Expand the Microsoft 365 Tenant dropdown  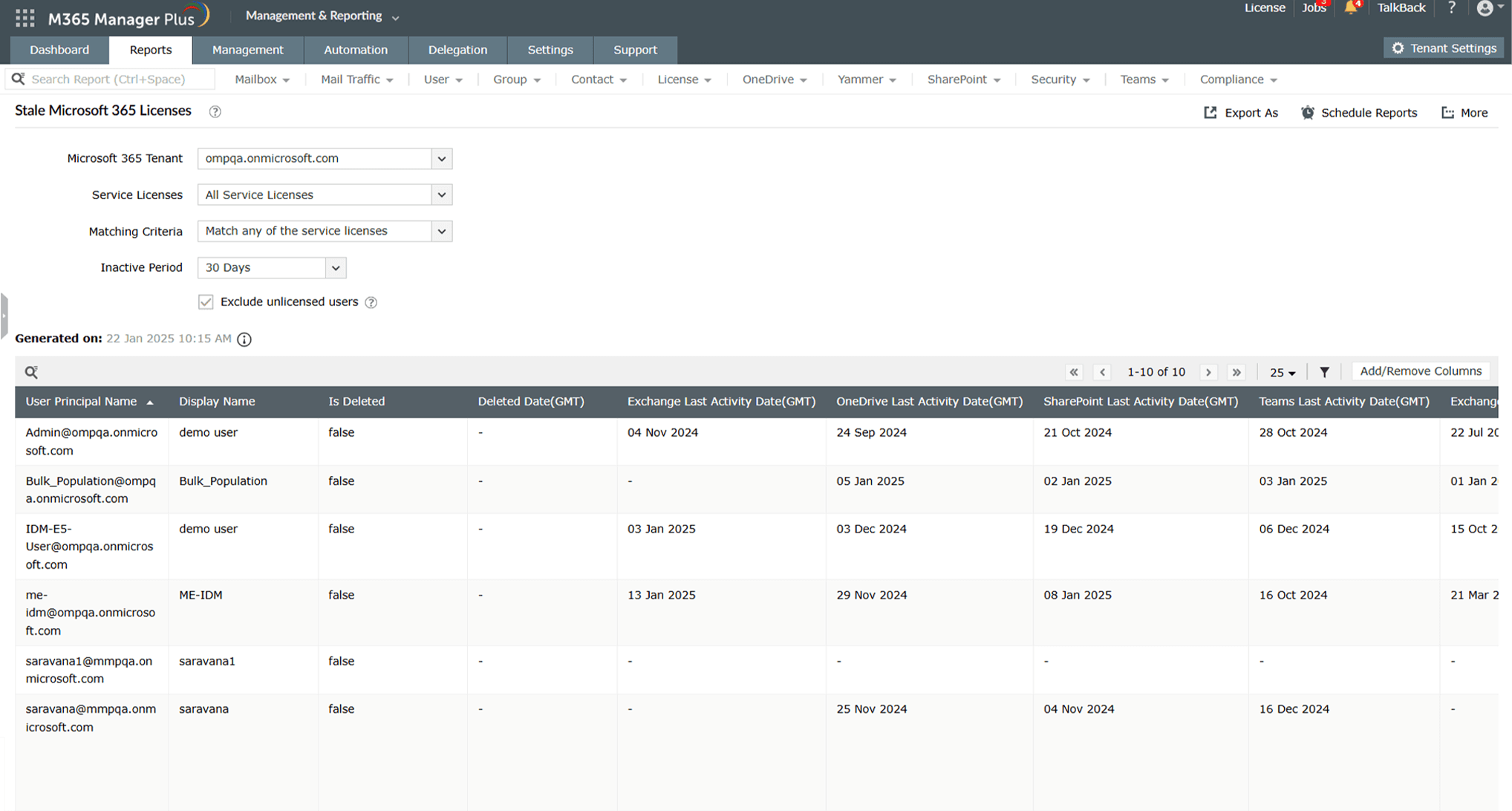441,158
